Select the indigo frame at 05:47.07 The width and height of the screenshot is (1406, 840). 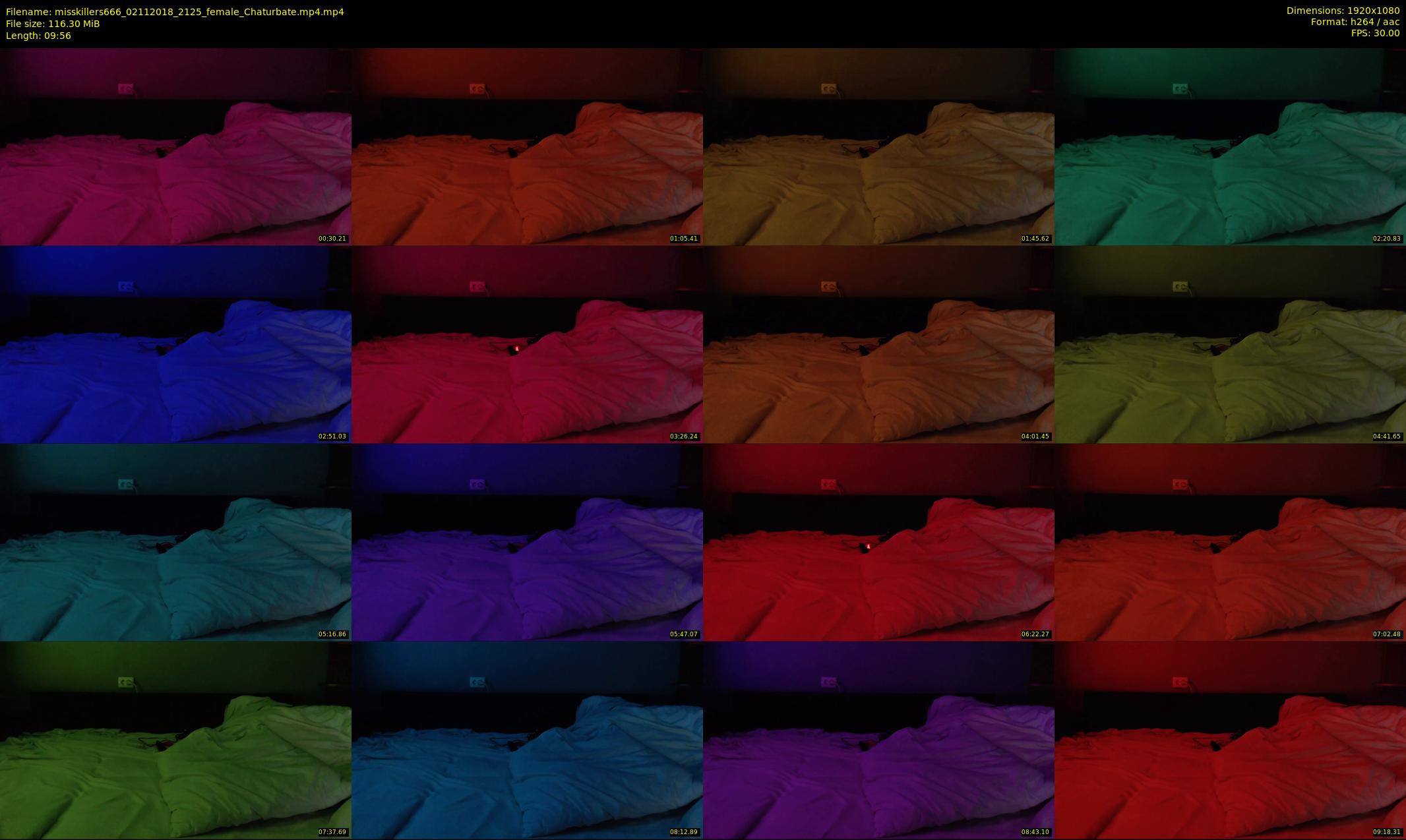[527, 542]
